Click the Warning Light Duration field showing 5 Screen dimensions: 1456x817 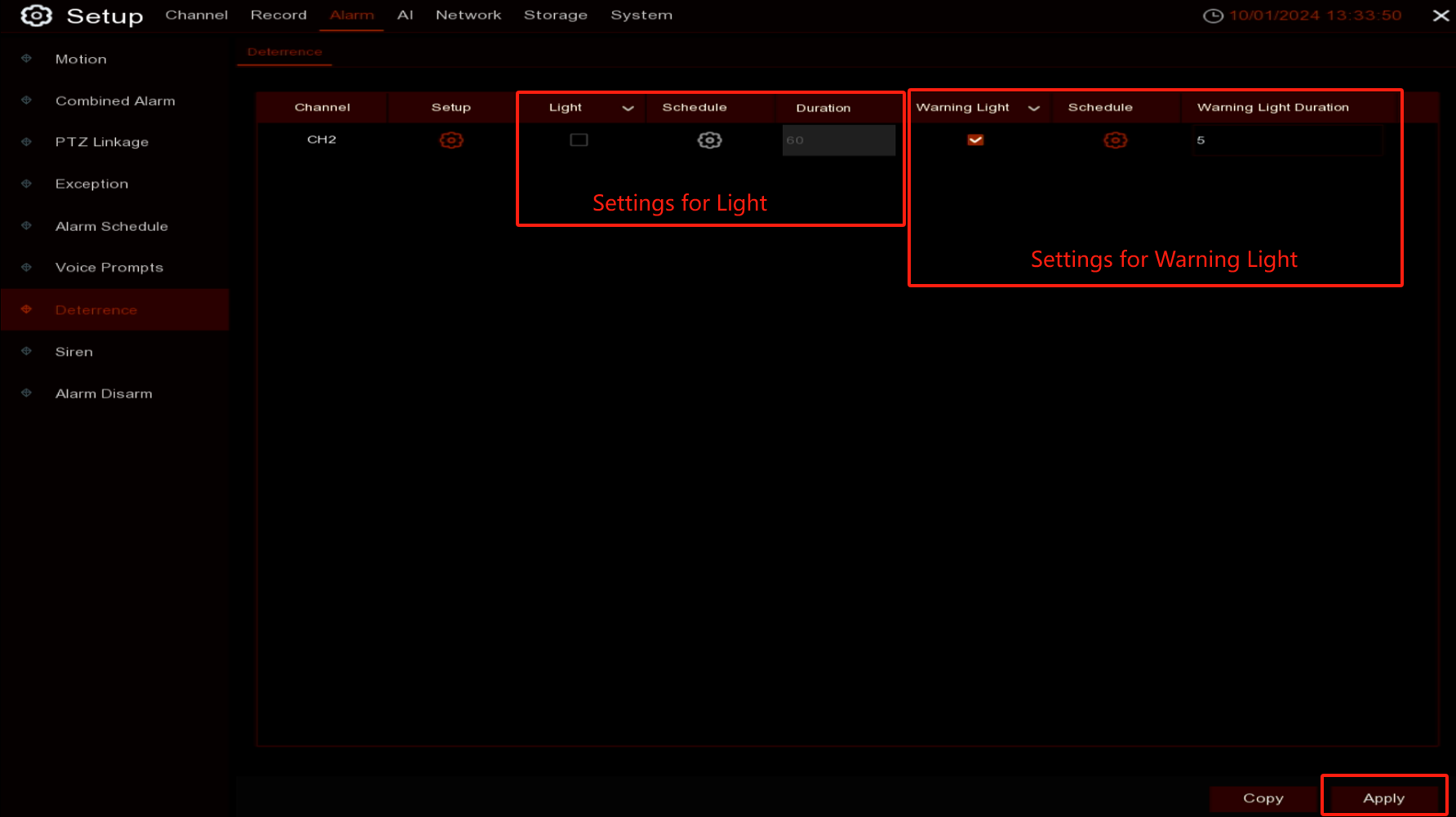1287,140
